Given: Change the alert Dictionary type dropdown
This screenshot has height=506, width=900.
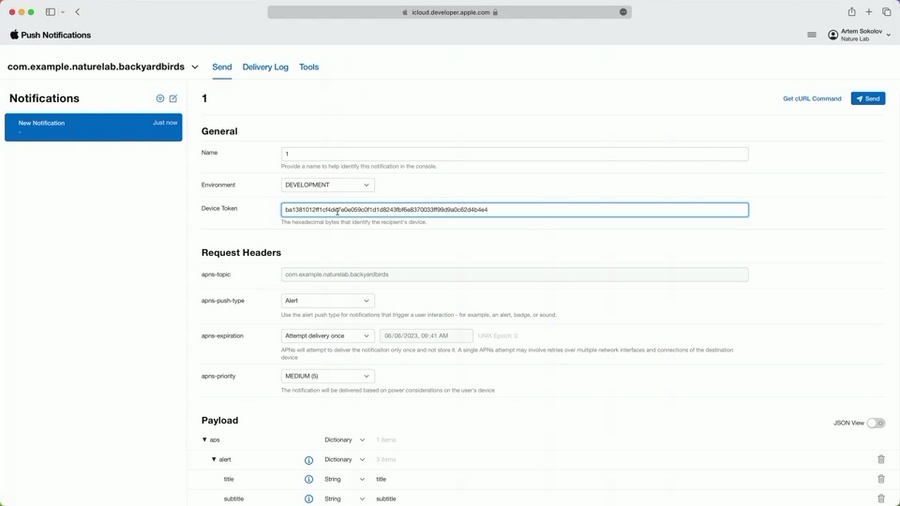Looking at the screenshot, I should click(344, 460).
